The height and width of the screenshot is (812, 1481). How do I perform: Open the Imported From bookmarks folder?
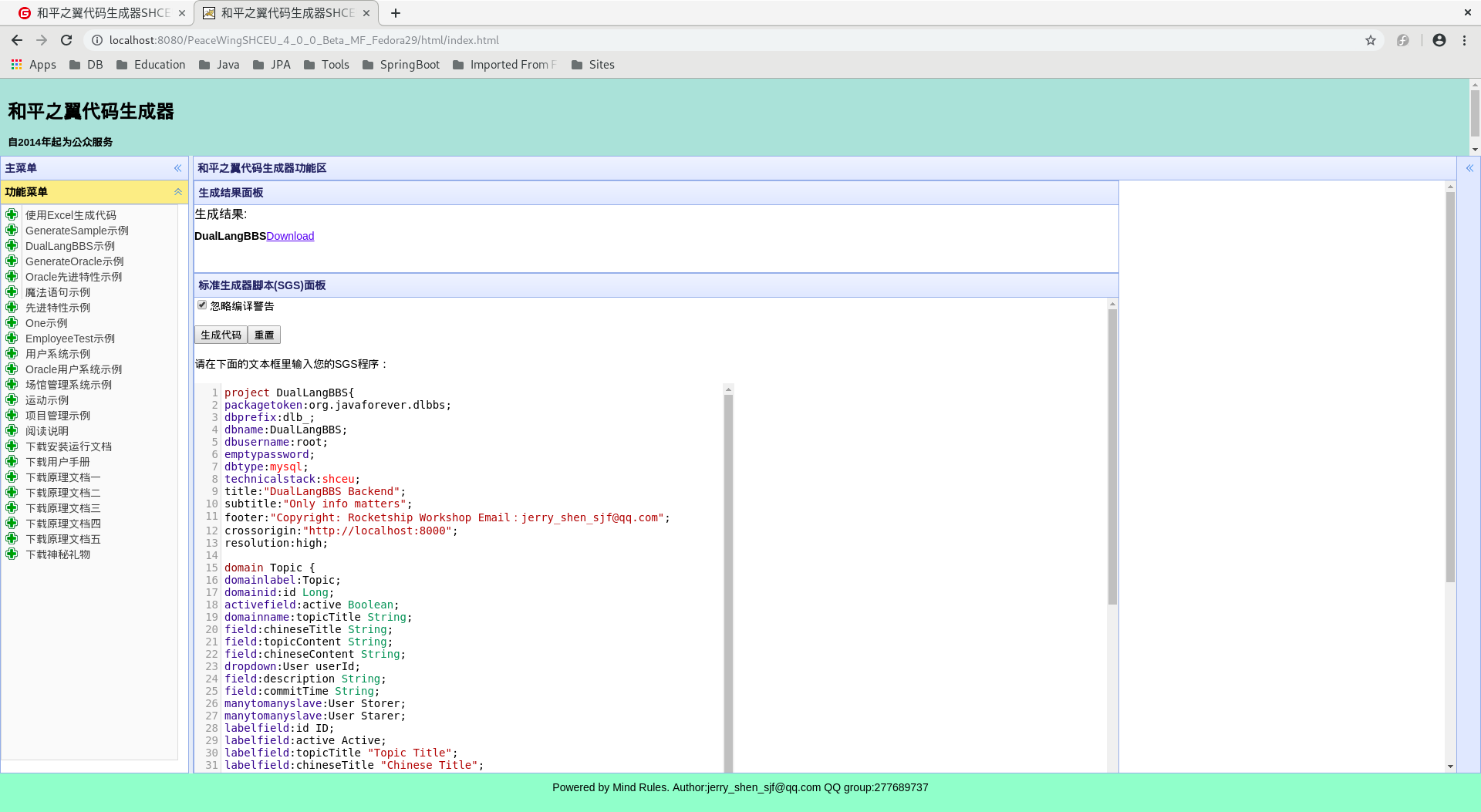click(x=504, y=65)
